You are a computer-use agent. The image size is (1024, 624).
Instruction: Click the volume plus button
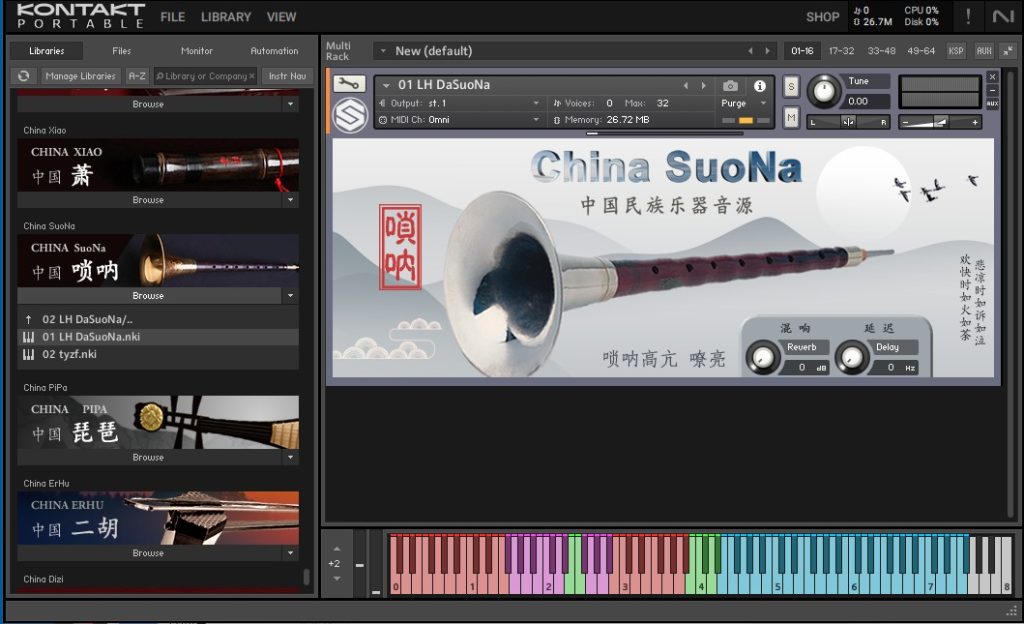[x=974, y=122]
